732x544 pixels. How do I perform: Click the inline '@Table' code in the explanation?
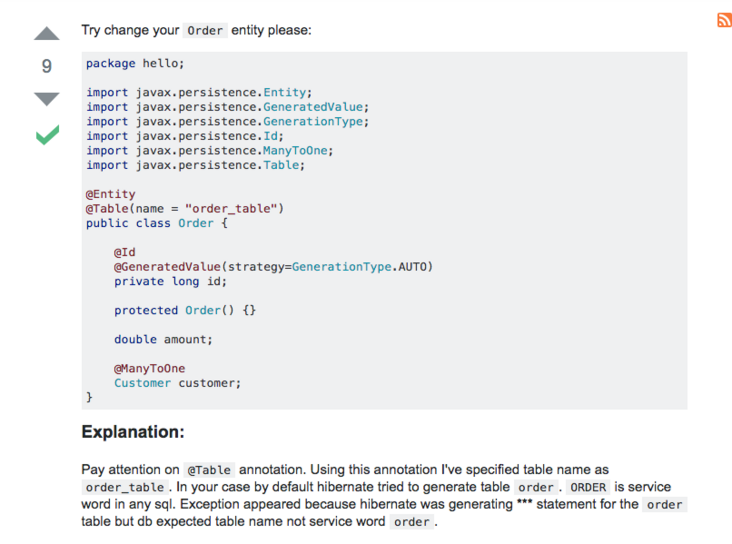point(209,470)
